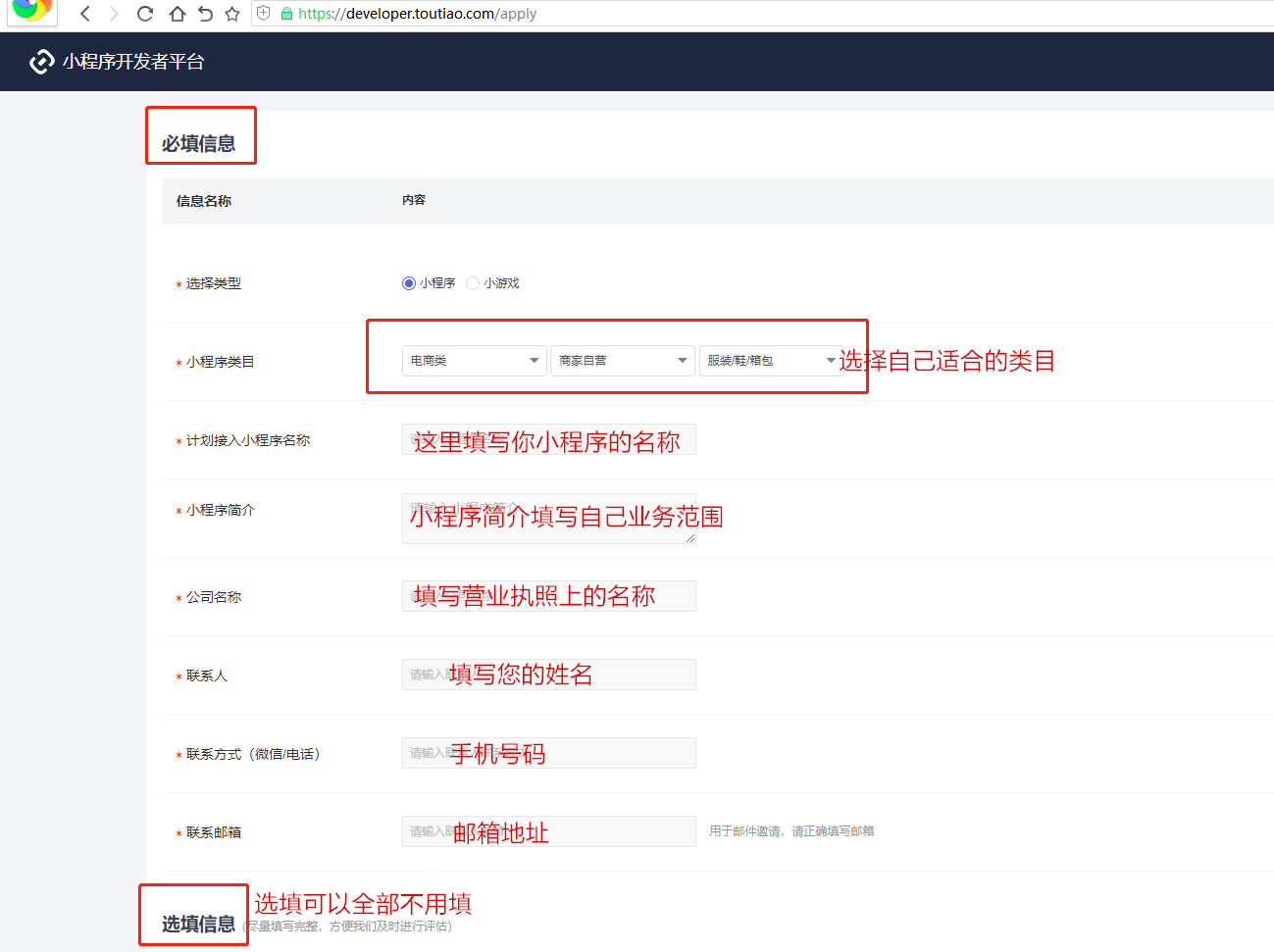Click the 联系邮箱 input field
This screenshot has height=952, width=1274.
549,831
